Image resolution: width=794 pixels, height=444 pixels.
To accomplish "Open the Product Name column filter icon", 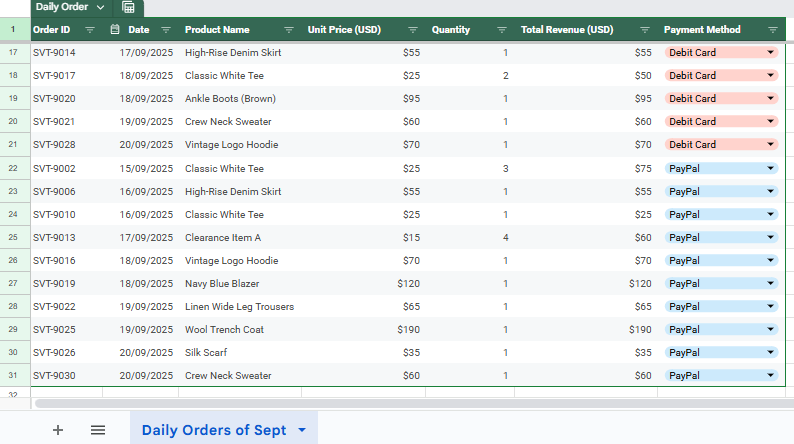I will pos(289,30).
